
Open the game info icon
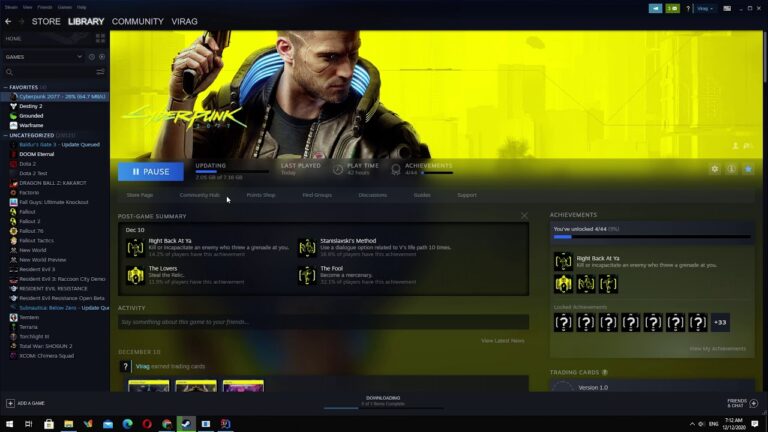point(731,169)
